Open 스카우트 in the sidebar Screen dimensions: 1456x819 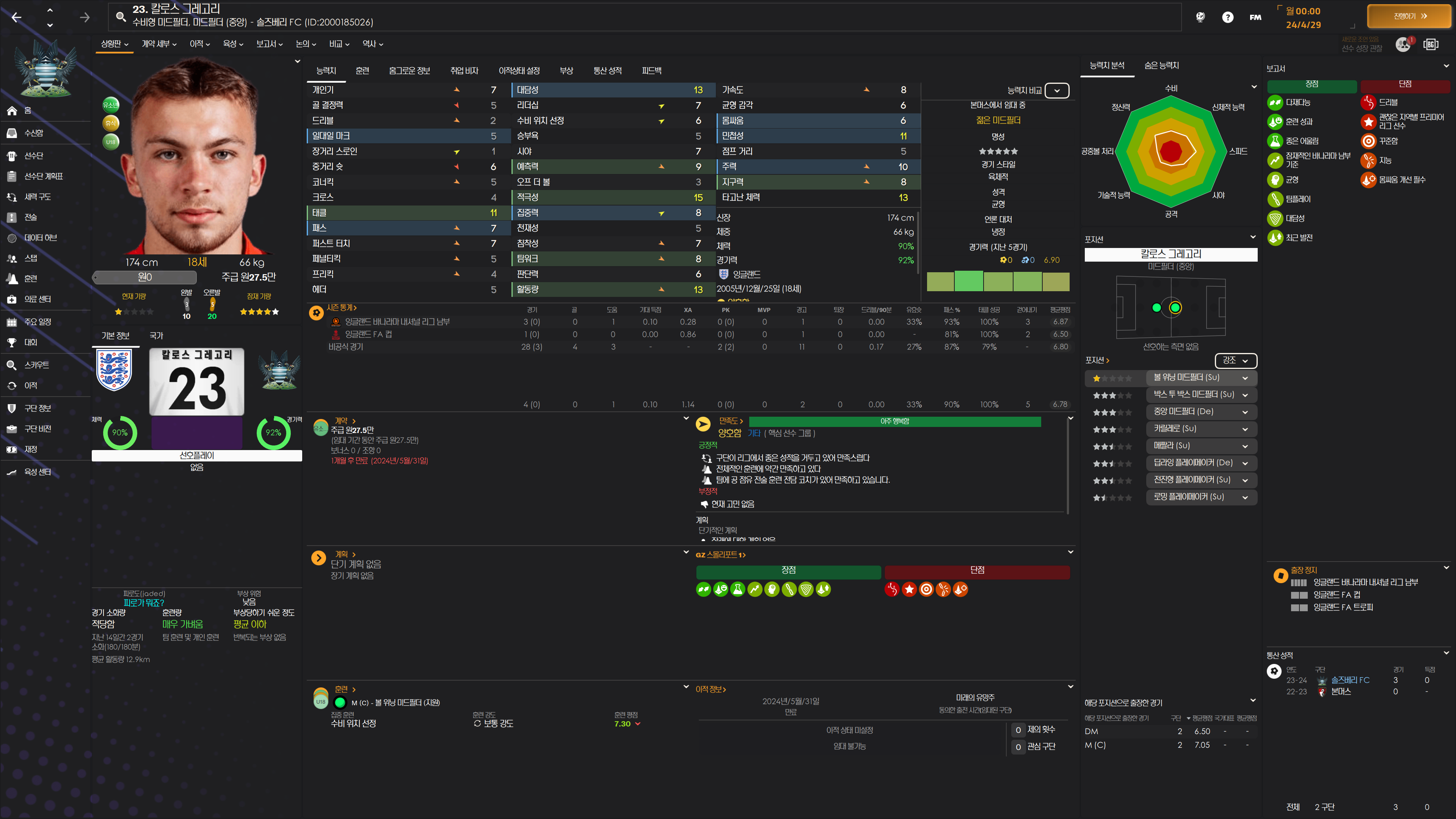tap(36, 365)
